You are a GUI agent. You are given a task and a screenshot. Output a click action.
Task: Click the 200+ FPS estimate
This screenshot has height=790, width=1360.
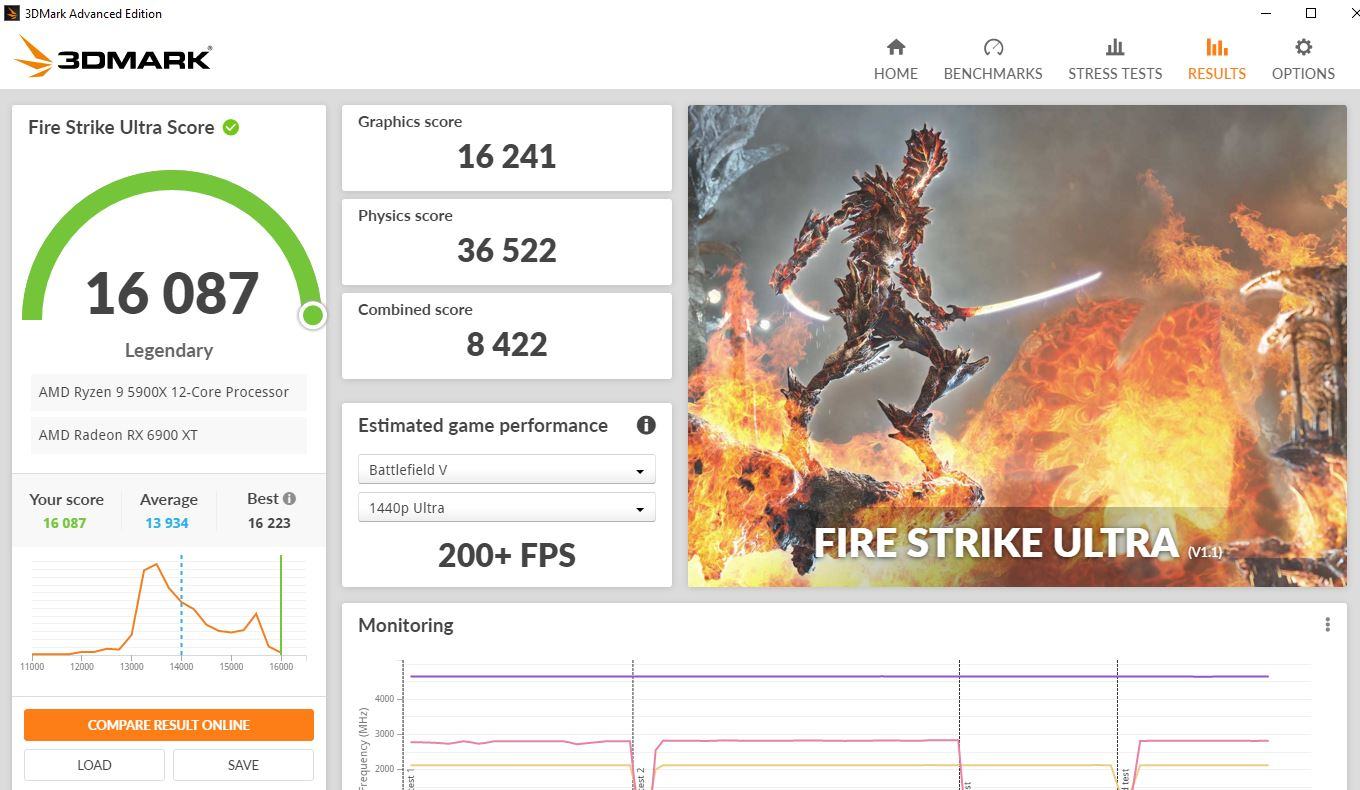point(506,555)
